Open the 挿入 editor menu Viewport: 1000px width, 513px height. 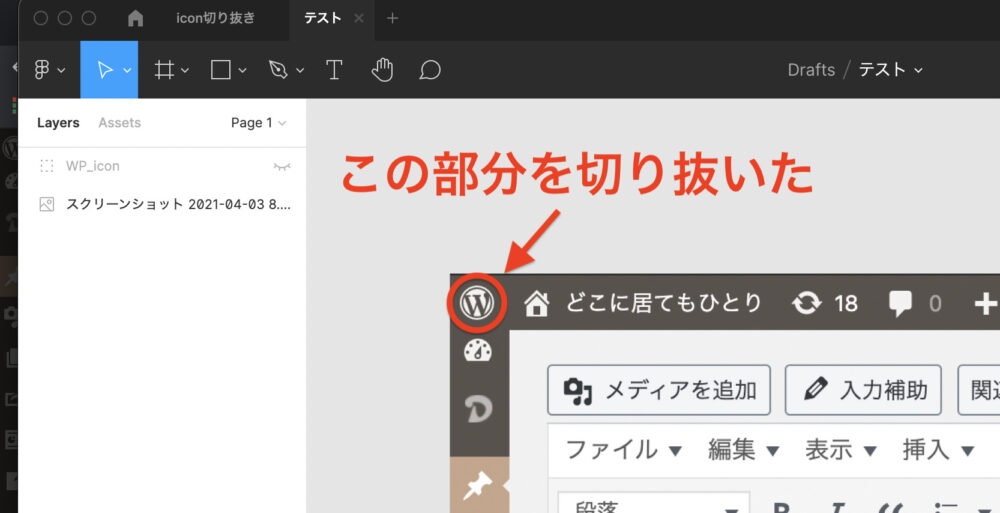938,450
